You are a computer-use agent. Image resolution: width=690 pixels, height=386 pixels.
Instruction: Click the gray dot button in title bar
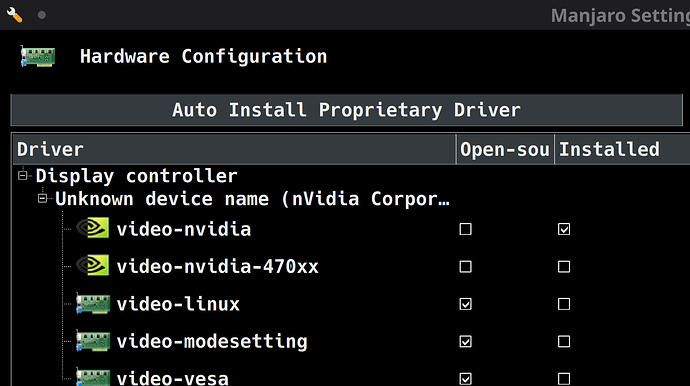42,15
